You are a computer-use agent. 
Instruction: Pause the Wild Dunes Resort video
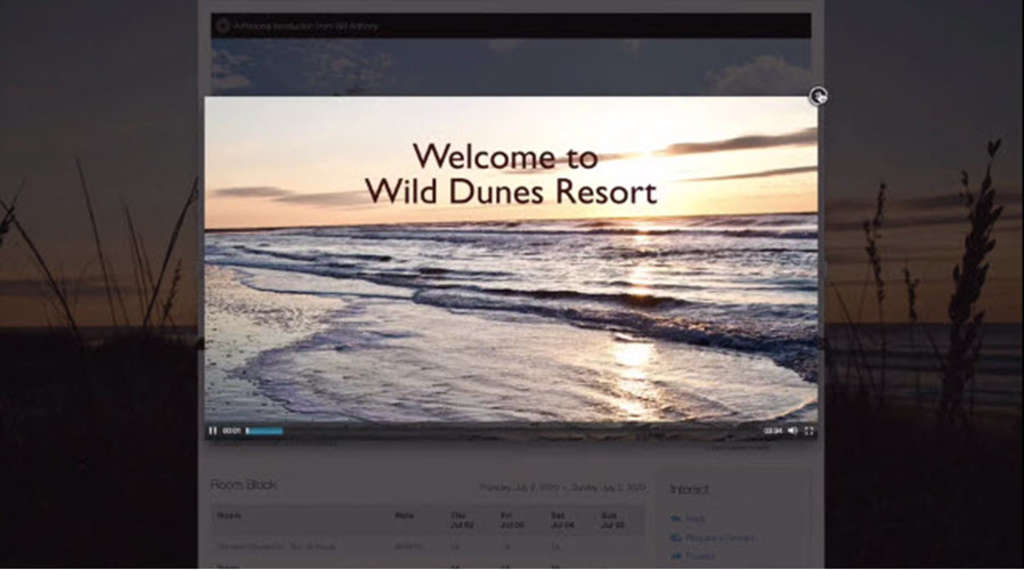212,431
